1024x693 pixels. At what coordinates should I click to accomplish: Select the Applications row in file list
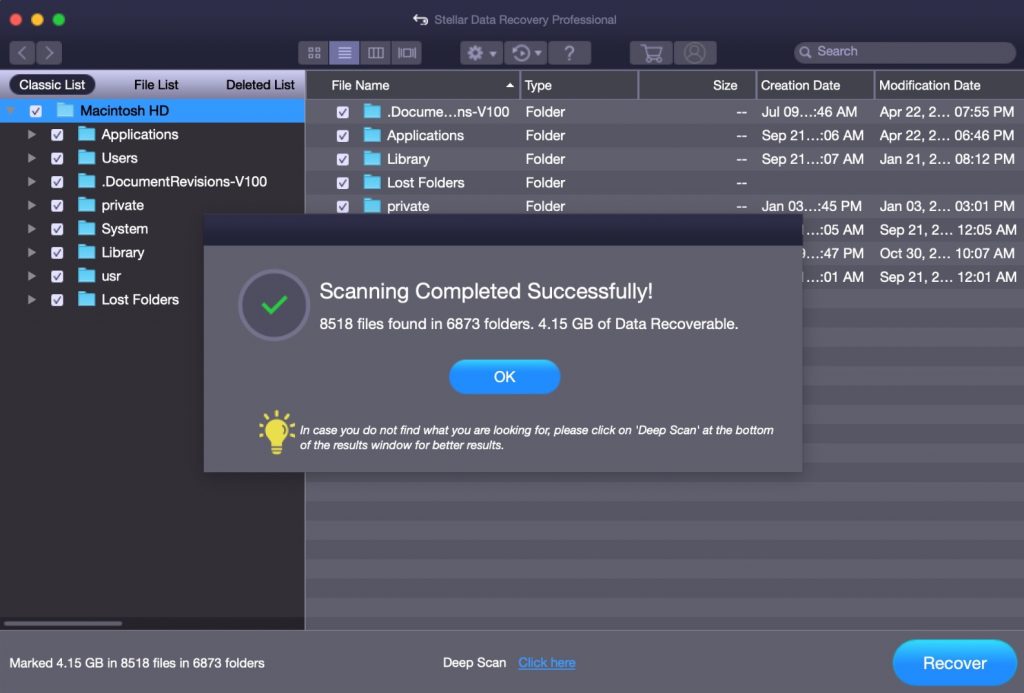tap(664, 135)
